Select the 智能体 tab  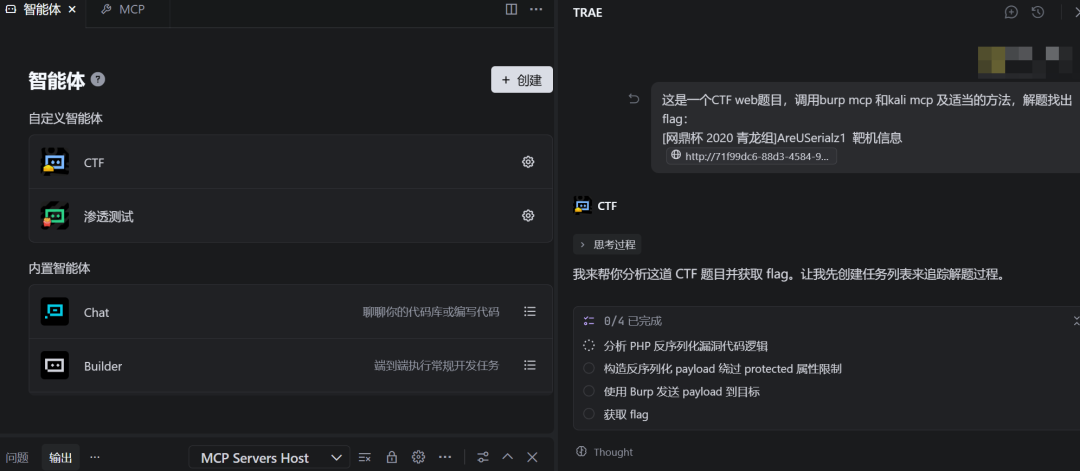pos(43,10)
